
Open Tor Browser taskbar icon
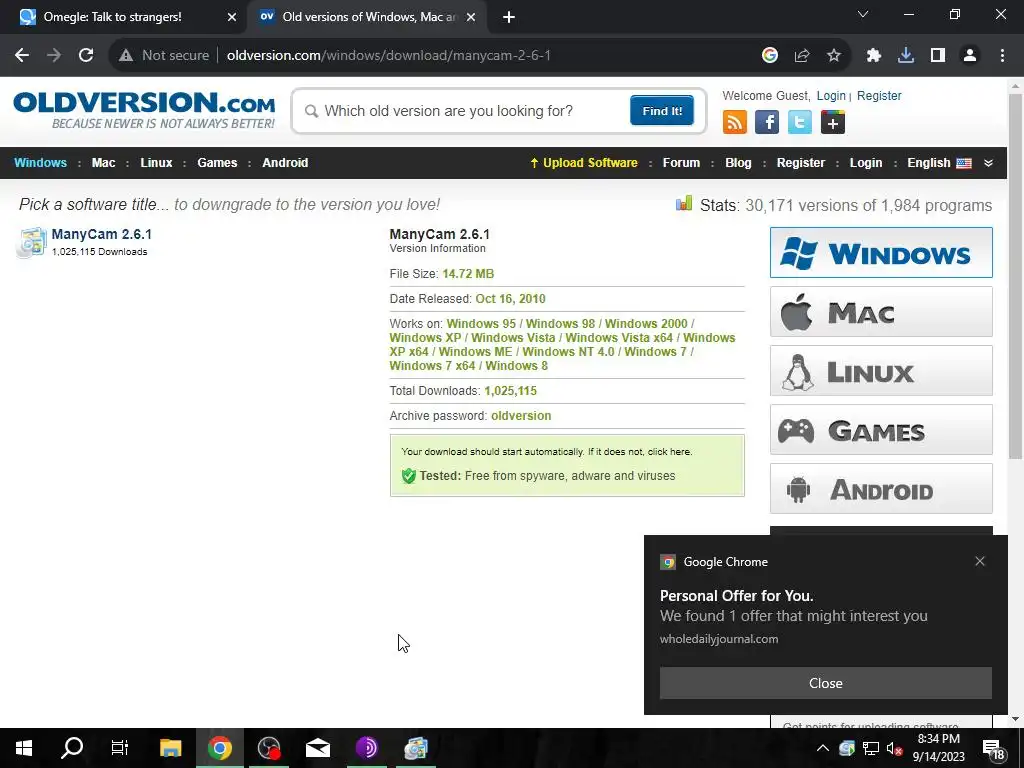(367, 748)
